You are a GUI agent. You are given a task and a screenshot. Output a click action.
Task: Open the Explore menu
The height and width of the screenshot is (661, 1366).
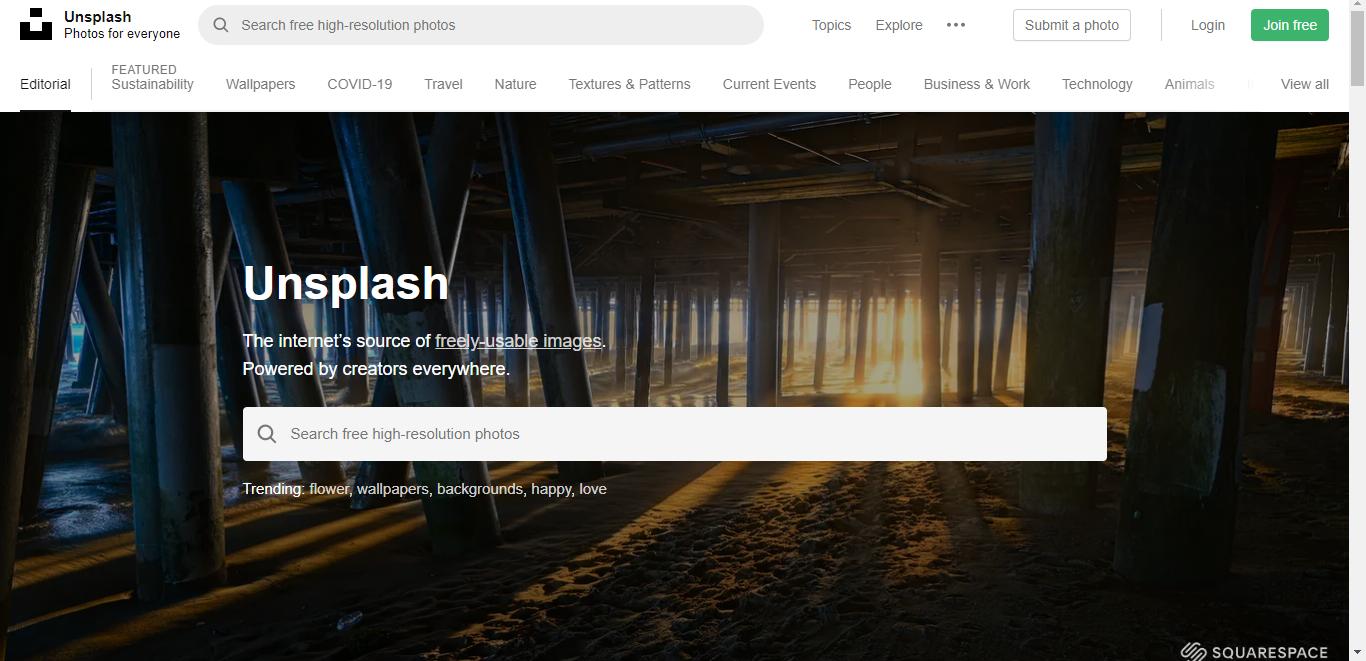click(899, 25)
